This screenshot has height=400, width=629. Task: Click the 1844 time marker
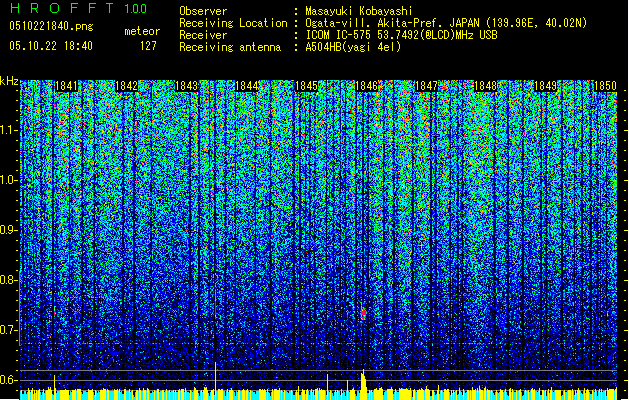pos(247,86)
